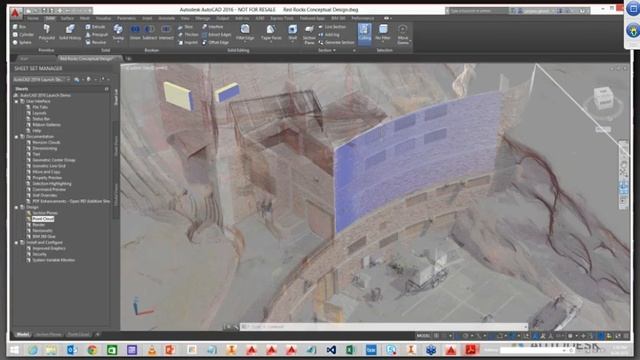This screenshot has width=640, height=360.
Task: Apply the Subtract boolean tool
Action: point(149,32)
